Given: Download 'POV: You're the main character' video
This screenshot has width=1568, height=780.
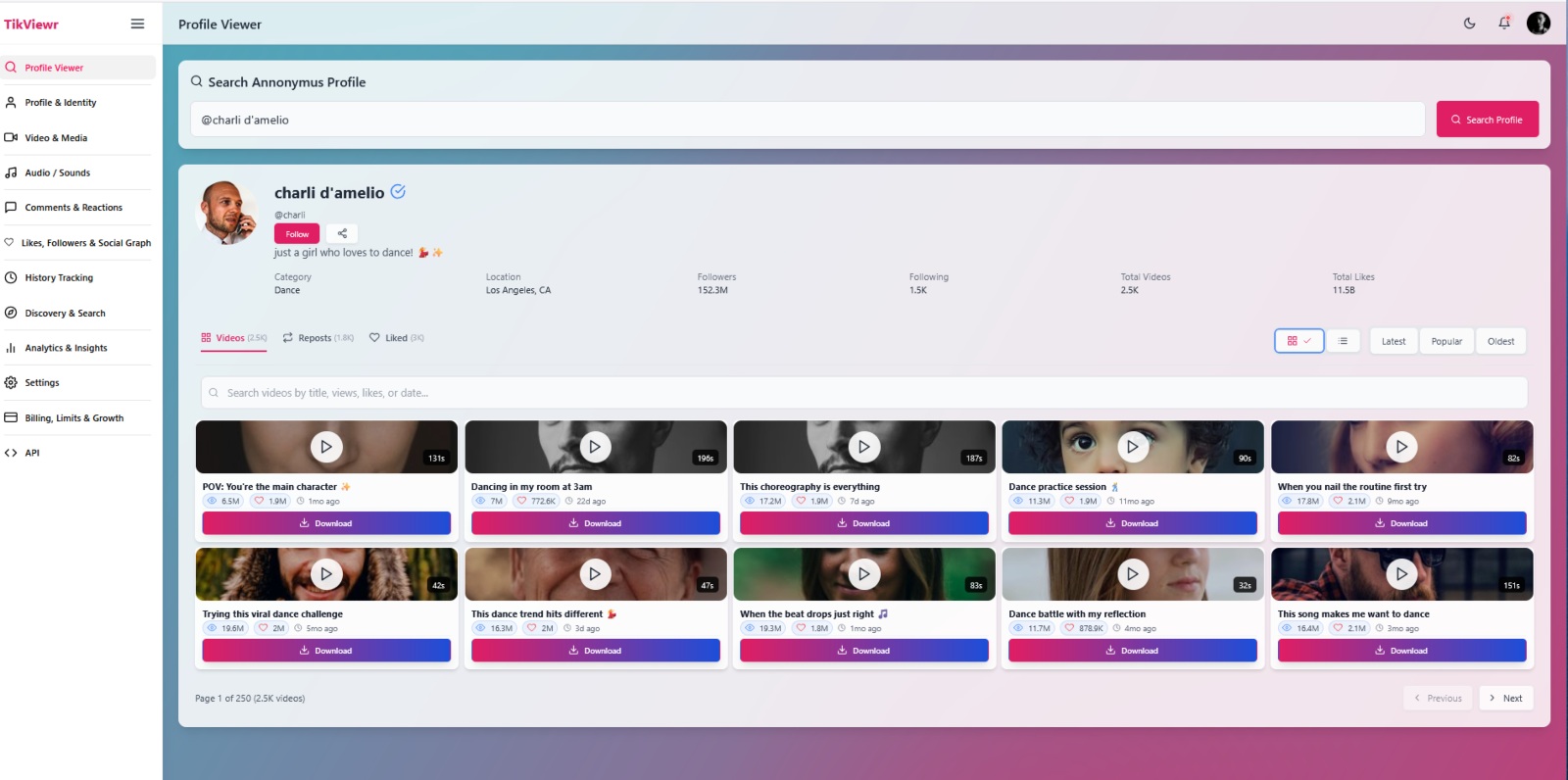Looking at the screenshot, I should (x=326, y=523).
